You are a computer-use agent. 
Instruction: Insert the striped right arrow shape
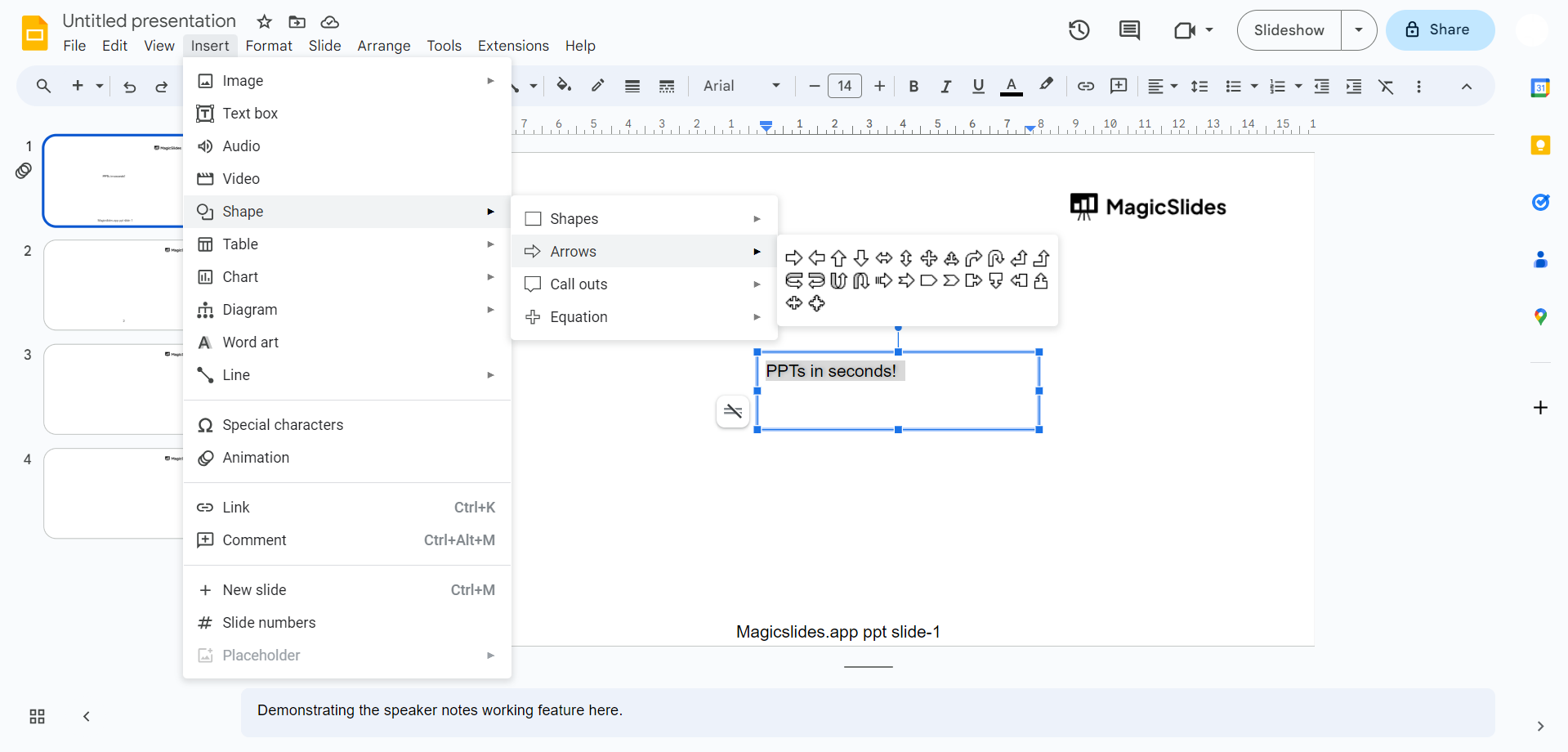(x=884, y=281)
